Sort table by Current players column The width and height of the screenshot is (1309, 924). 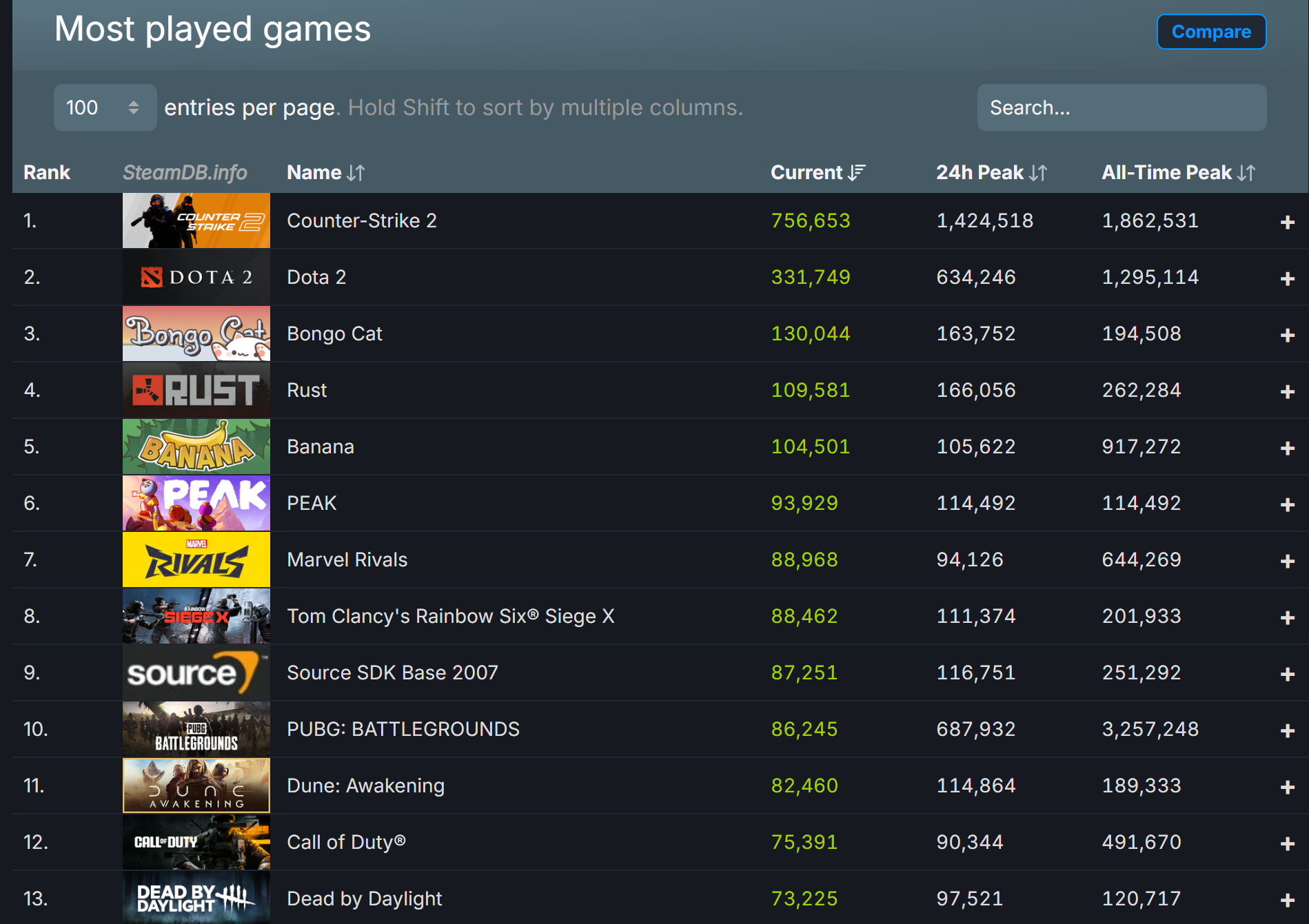(x=818, y=172)
